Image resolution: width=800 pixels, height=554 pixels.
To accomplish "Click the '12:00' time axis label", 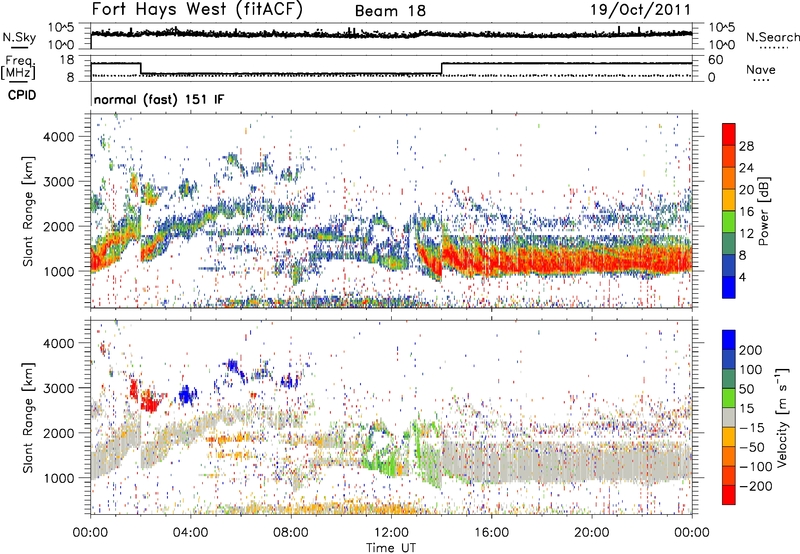I will point(391,533).
